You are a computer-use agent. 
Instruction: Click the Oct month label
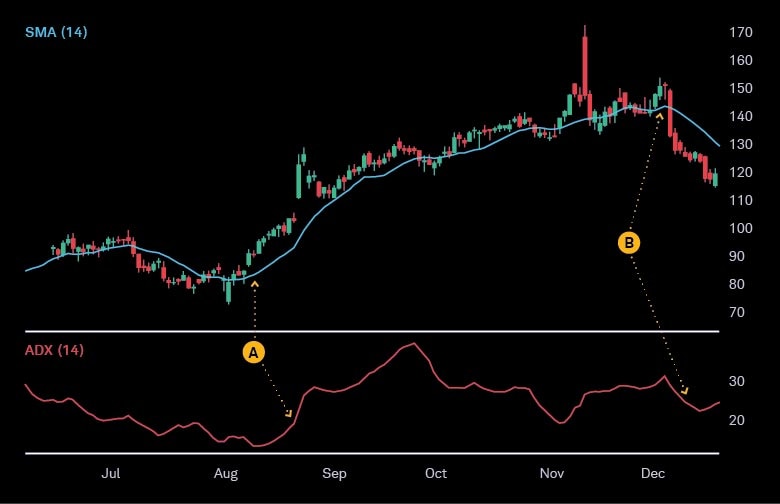[x=436, y=473]
